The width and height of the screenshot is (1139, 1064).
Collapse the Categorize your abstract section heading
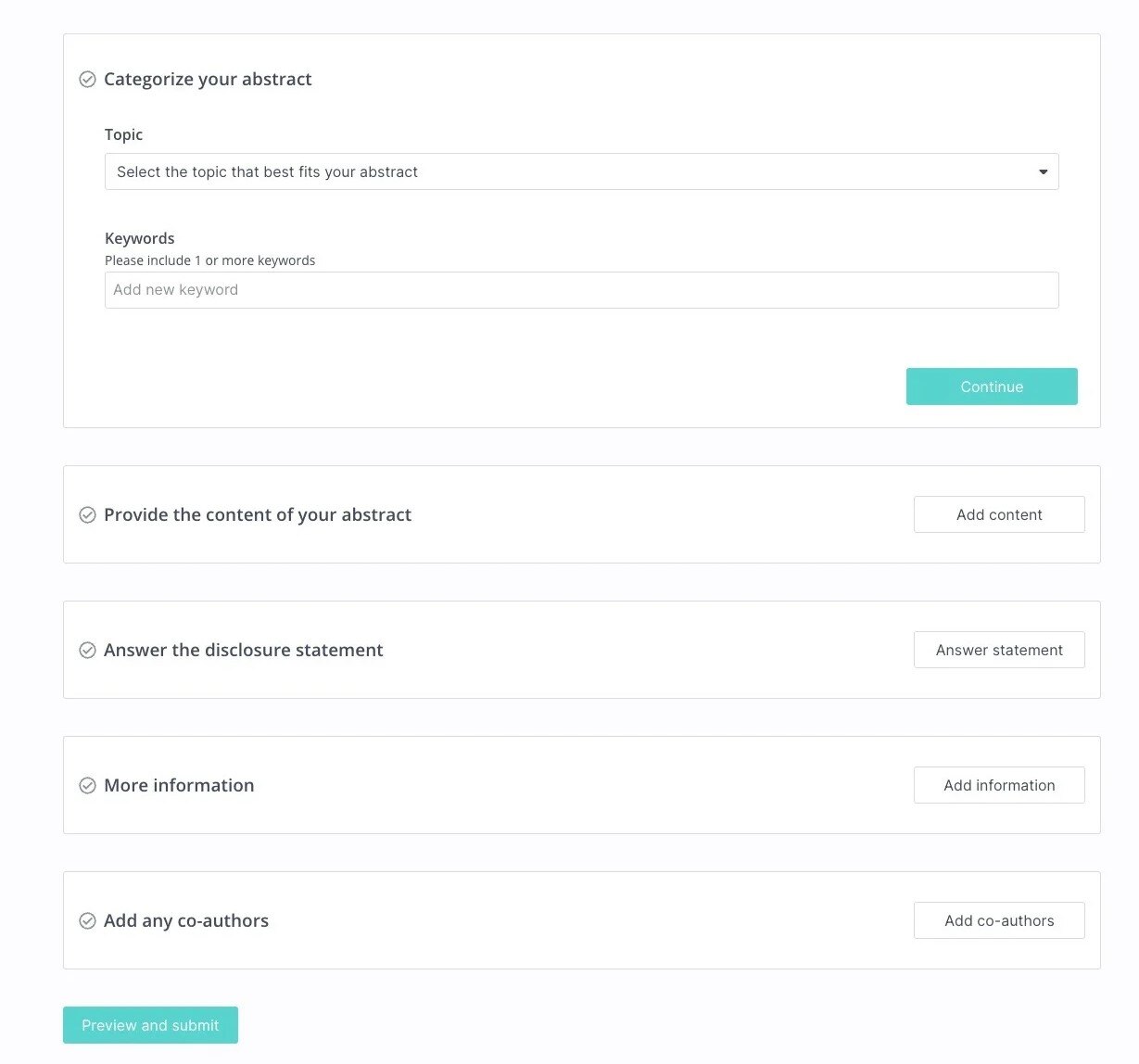(x=208, y=80)
